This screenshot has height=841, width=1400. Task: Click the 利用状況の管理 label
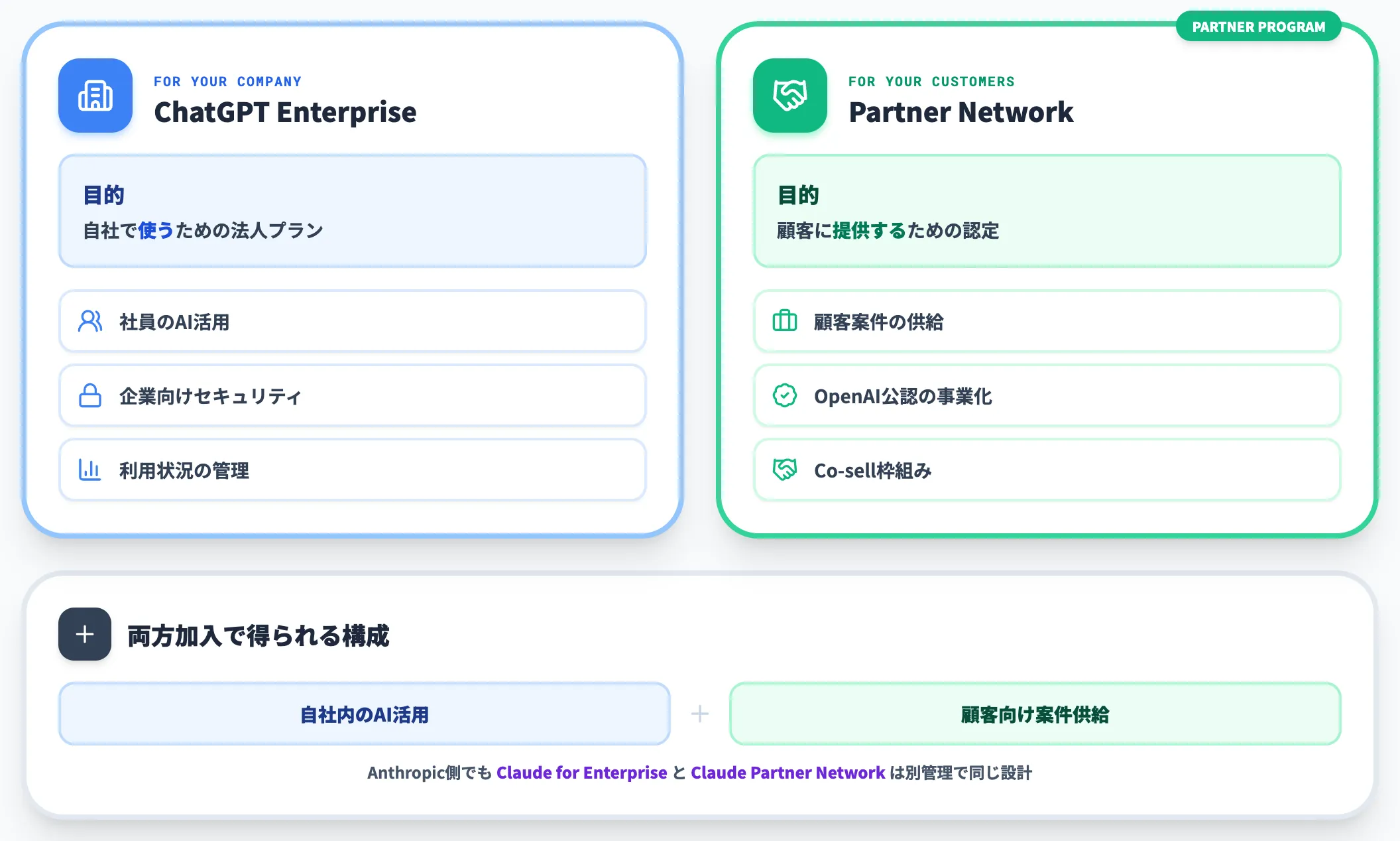(x=184, y=471)
